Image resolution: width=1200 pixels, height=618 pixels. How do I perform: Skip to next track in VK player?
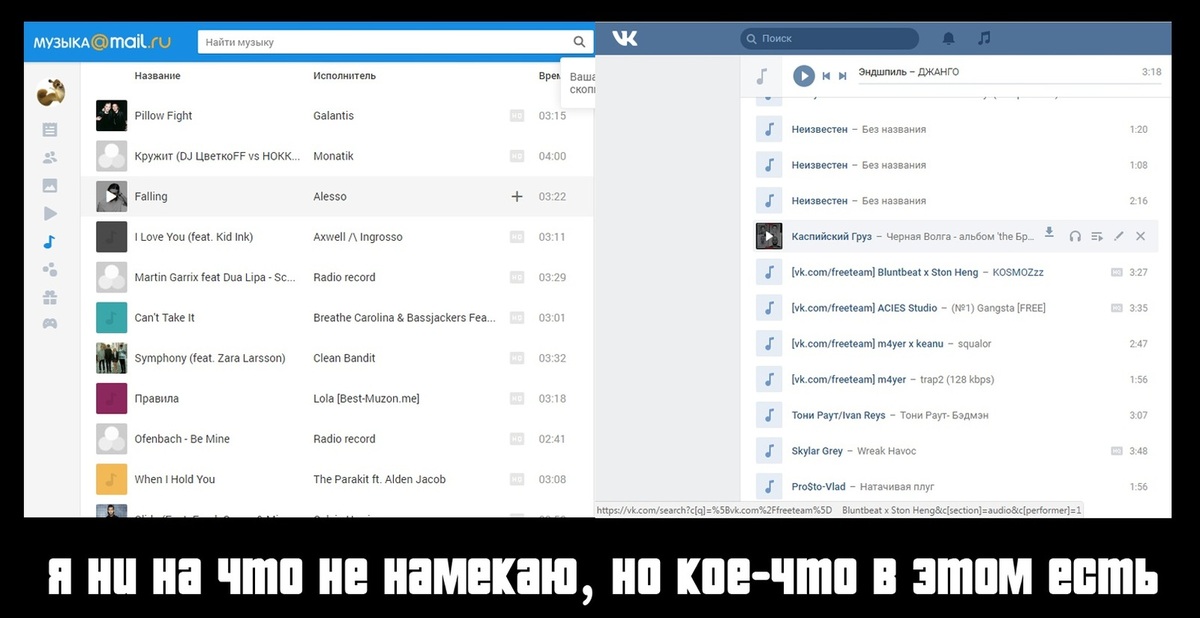[x=843, y=76]
